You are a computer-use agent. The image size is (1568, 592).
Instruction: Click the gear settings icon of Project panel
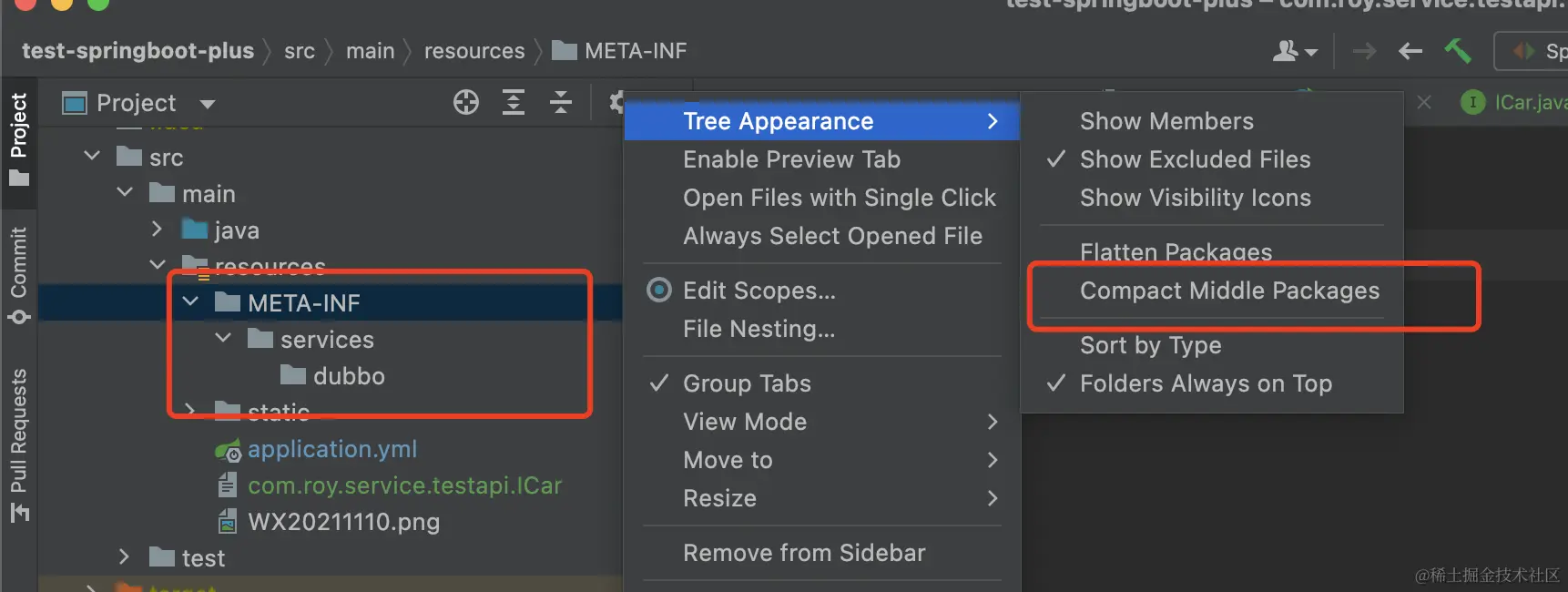(x=617, y=102)
